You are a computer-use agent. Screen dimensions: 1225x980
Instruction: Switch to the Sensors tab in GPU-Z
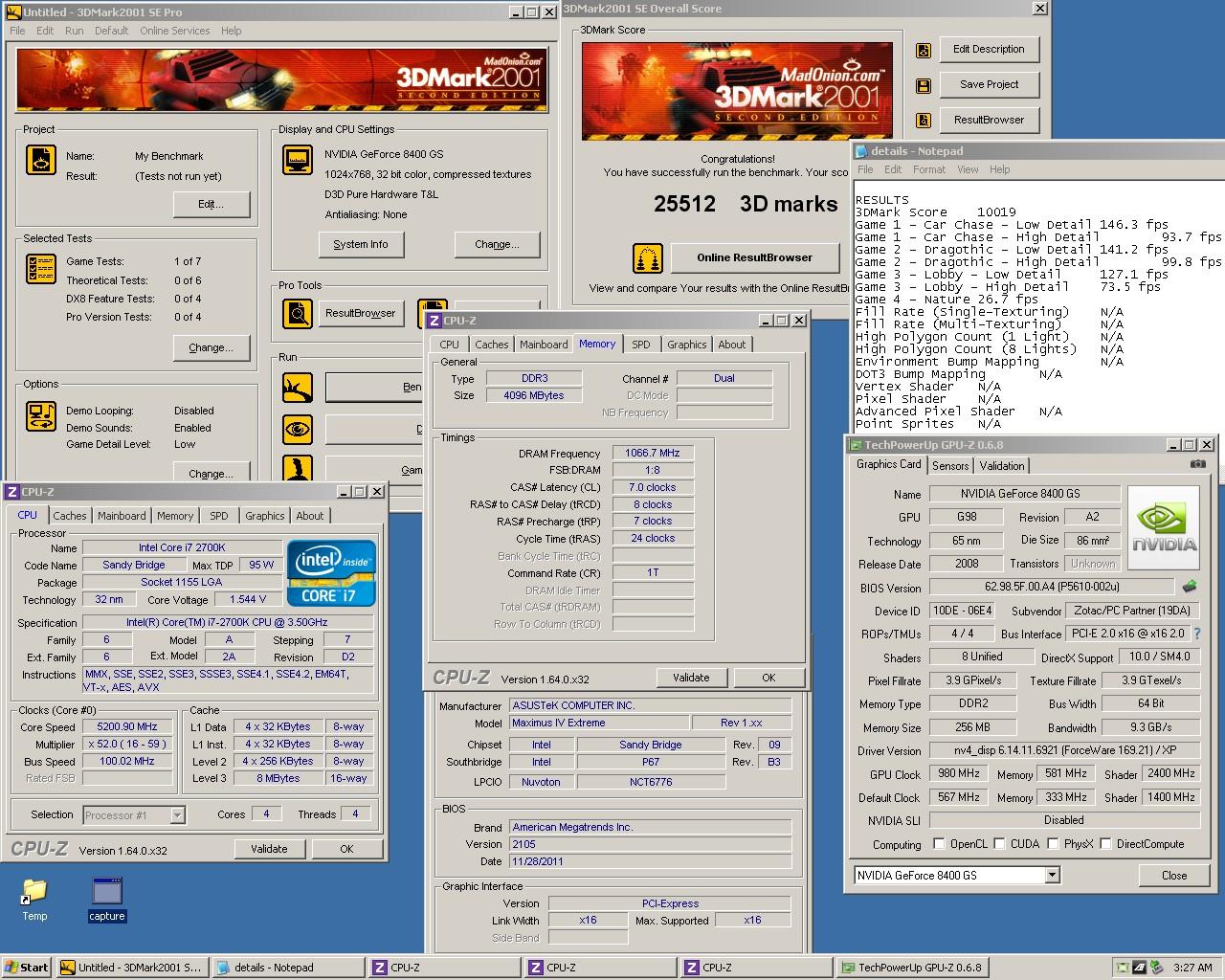[x=950, y=466]
